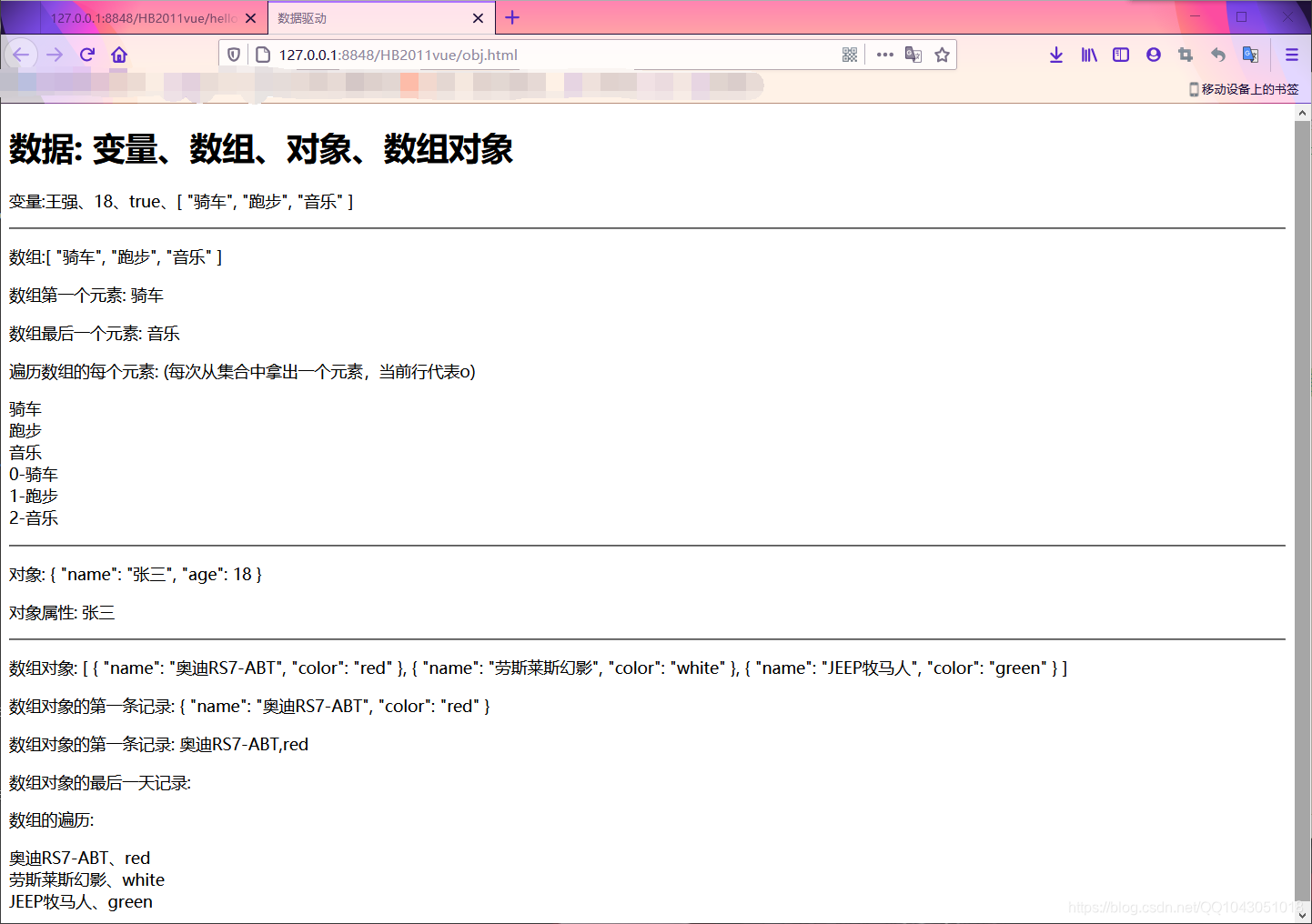
Task: Click the row 奥迪RS7-ABT、red
Action: tap(80, 859)
